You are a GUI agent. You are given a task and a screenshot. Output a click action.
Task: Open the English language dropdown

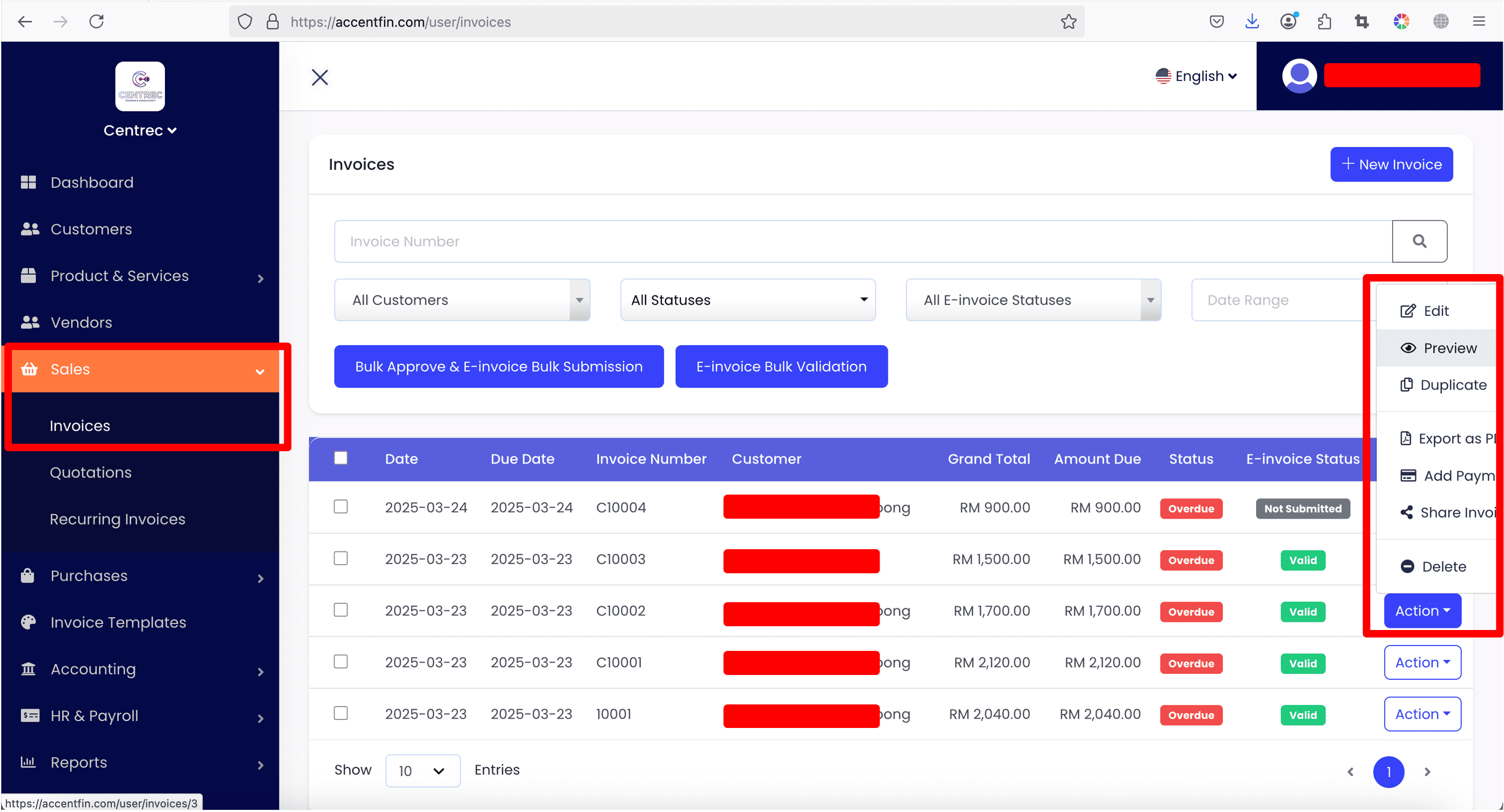(1196, 76)
